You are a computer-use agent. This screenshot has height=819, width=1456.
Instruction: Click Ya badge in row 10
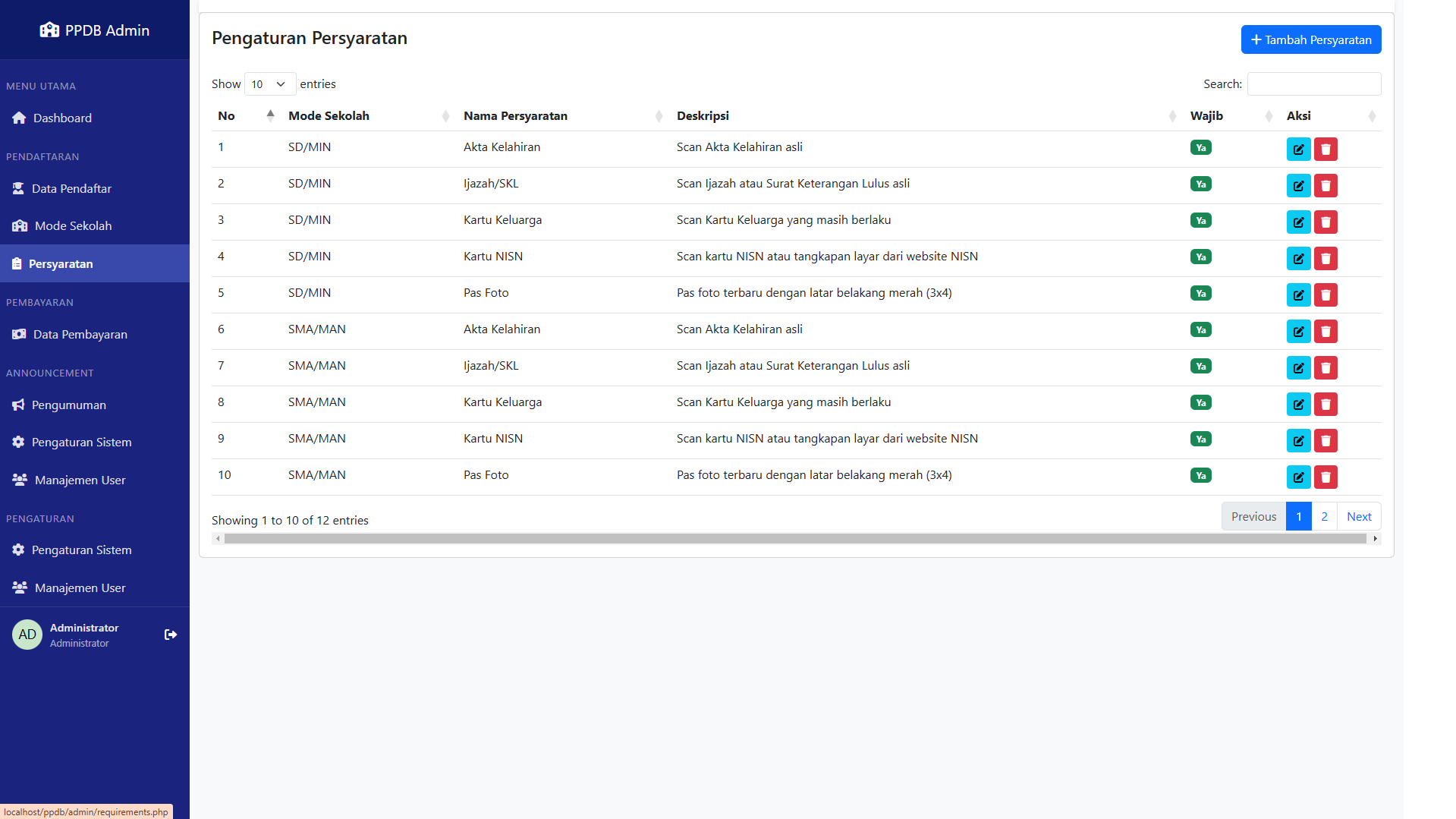[1200, 476]
